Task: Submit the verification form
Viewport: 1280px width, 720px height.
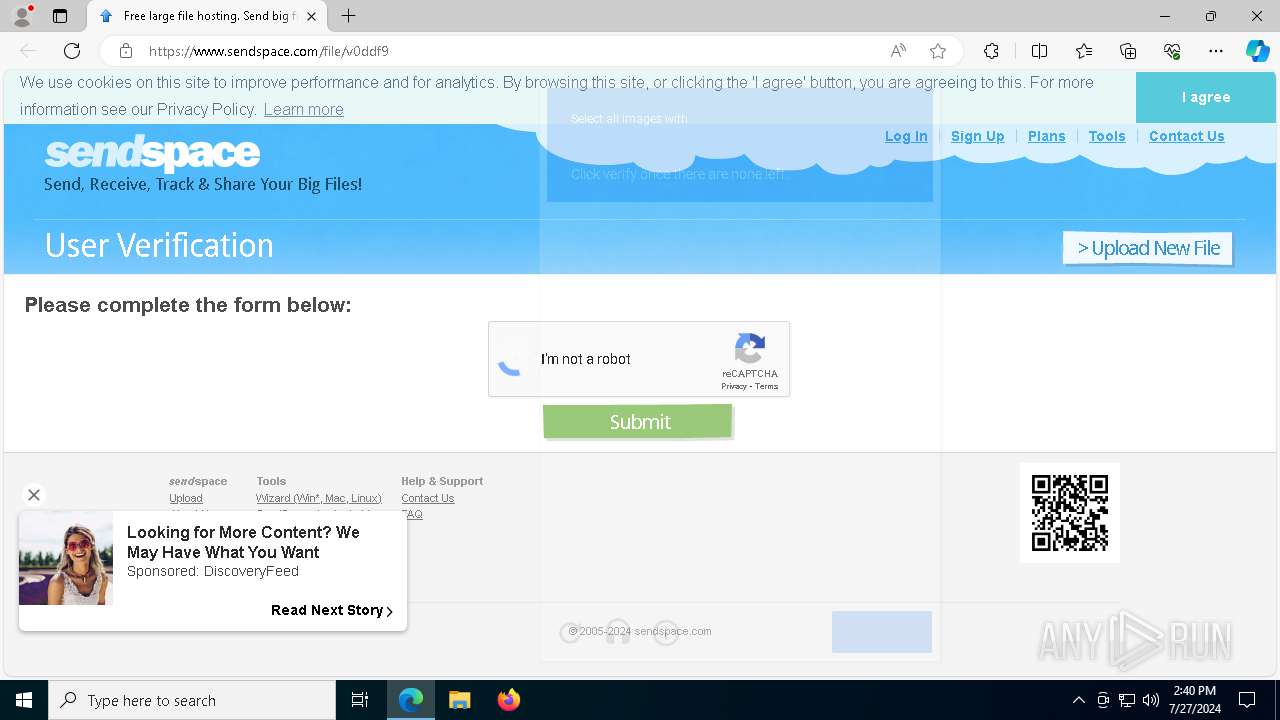Action: pyautogui.click(x=638, y=421)
